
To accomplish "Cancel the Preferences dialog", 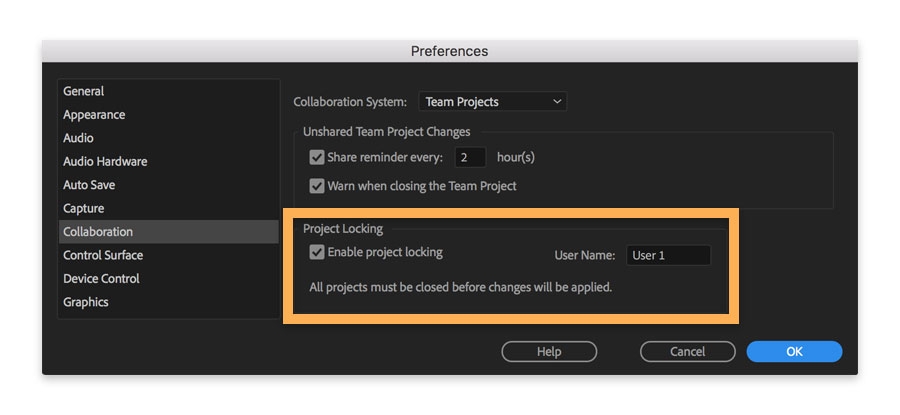I will point(687,351).
